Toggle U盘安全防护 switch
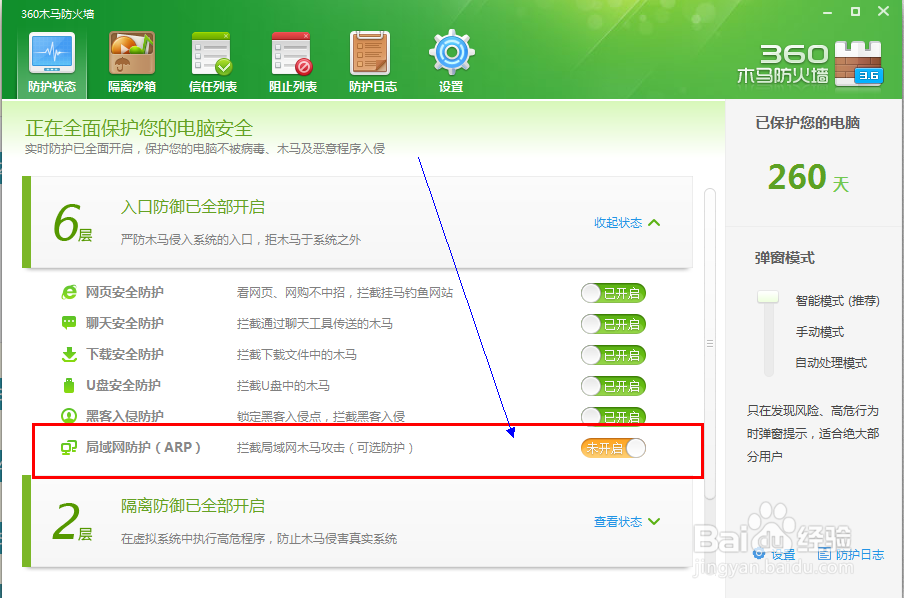This screenshot has width=904, height=598. pyautogui.click(x=613, y=386)
